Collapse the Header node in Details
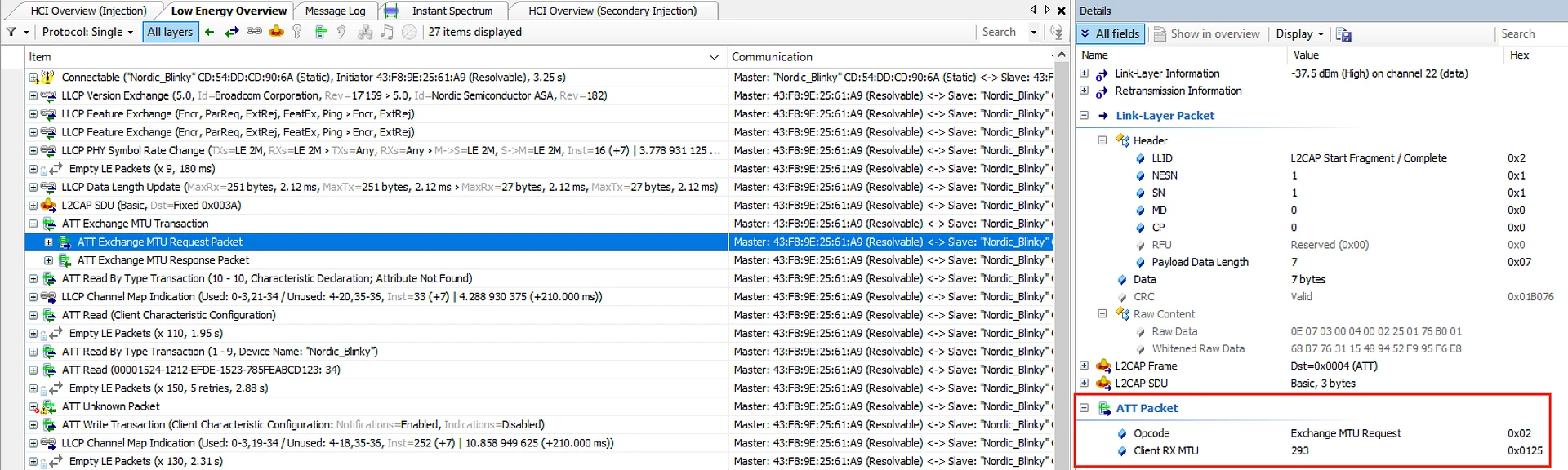The height and width of the screenshot is (470, 1568). click(x=1102, y=140)
